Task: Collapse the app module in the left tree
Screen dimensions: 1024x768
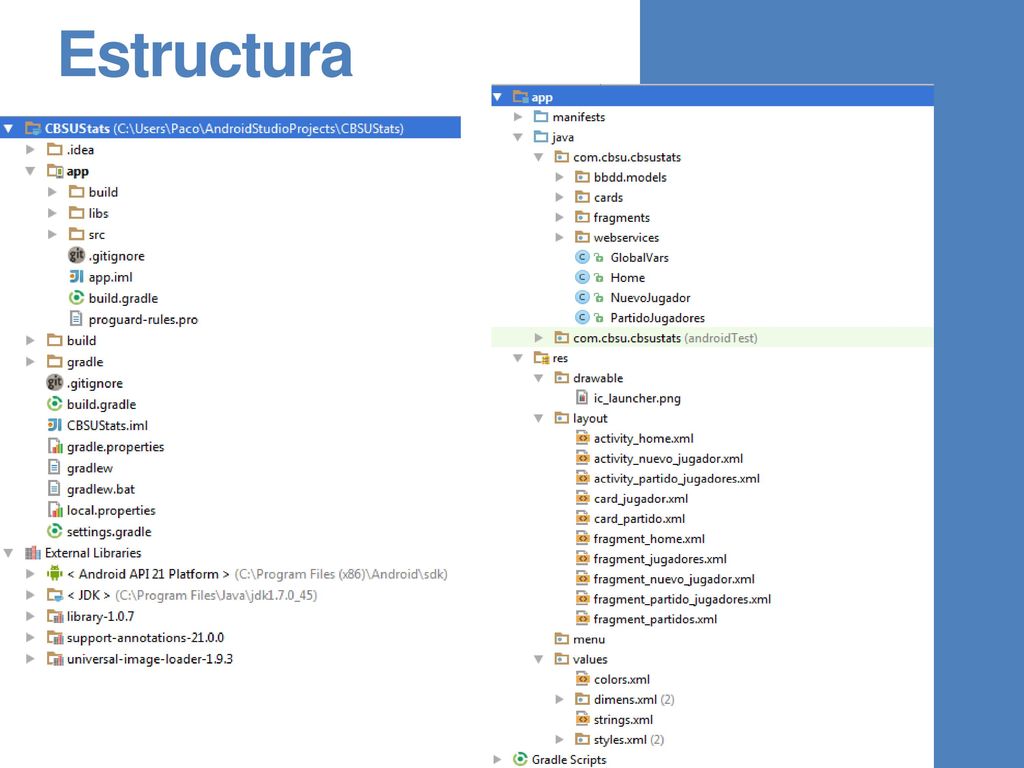Action: pos(30,171)
